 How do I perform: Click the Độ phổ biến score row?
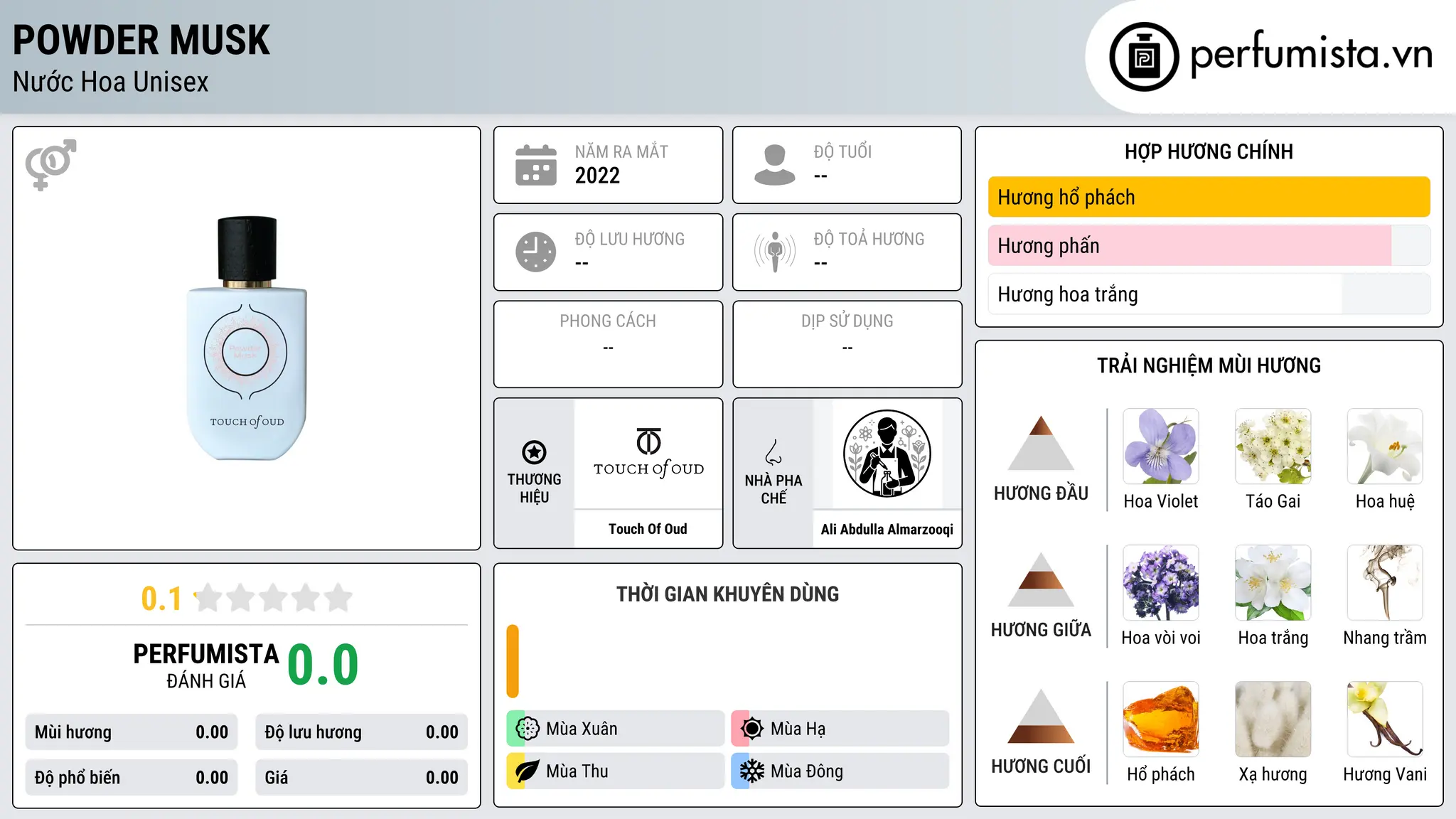132,778
